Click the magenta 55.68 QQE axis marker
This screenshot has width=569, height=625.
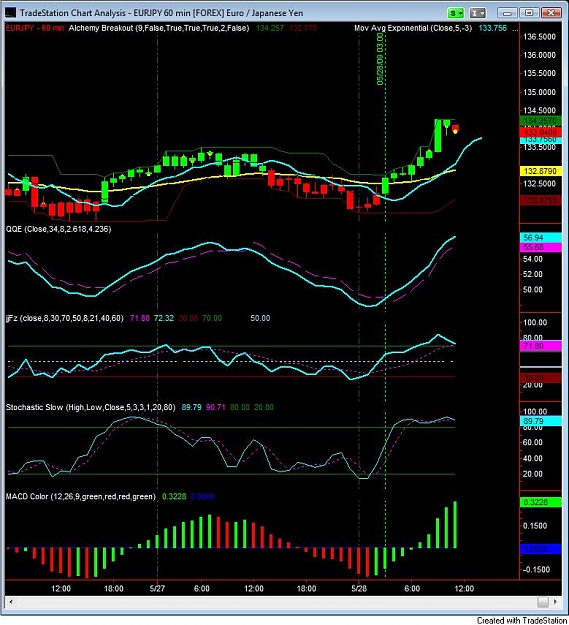point(541,248)
